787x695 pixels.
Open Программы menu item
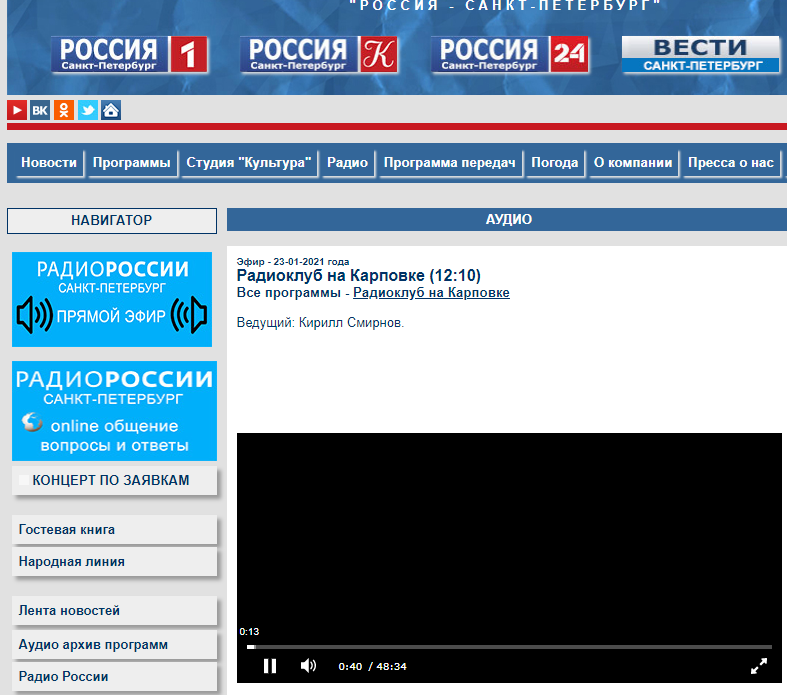point(132,163)
